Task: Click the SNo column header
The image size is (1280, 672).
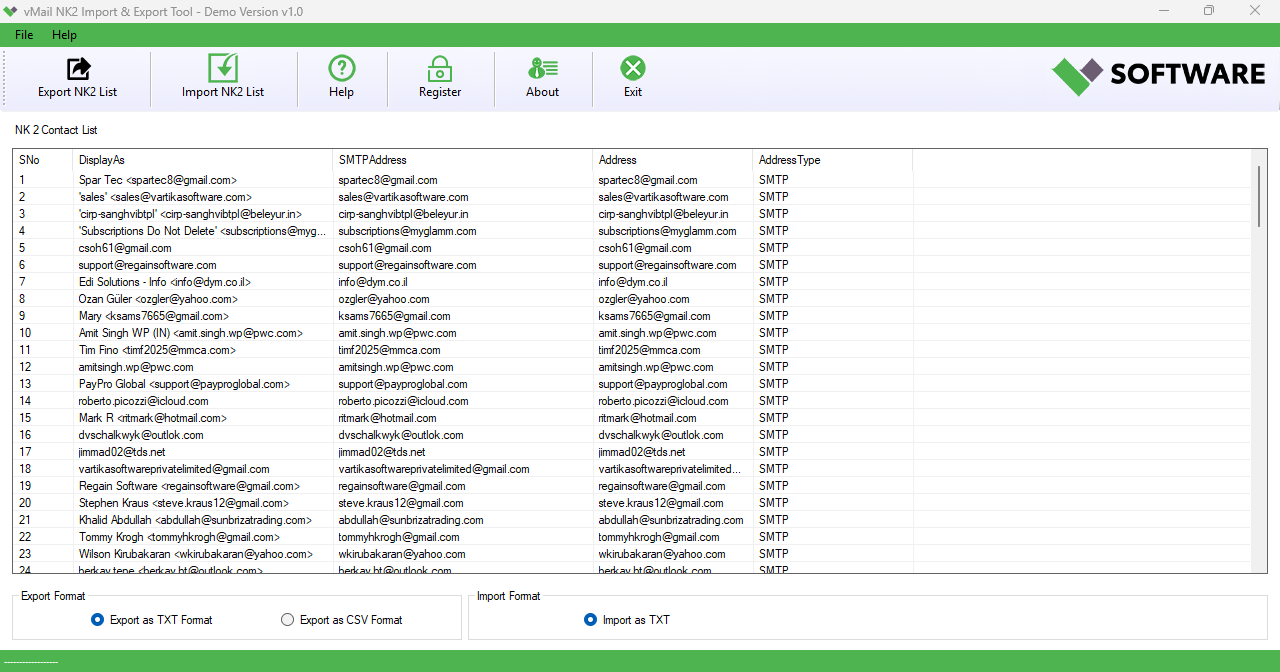Action: click(38, 160)
